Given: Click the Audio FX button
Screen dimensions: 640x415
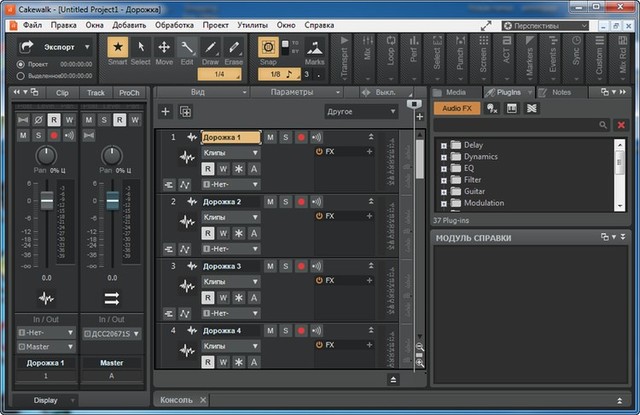Looking at the screenshot, I should [x=455, y=108].
